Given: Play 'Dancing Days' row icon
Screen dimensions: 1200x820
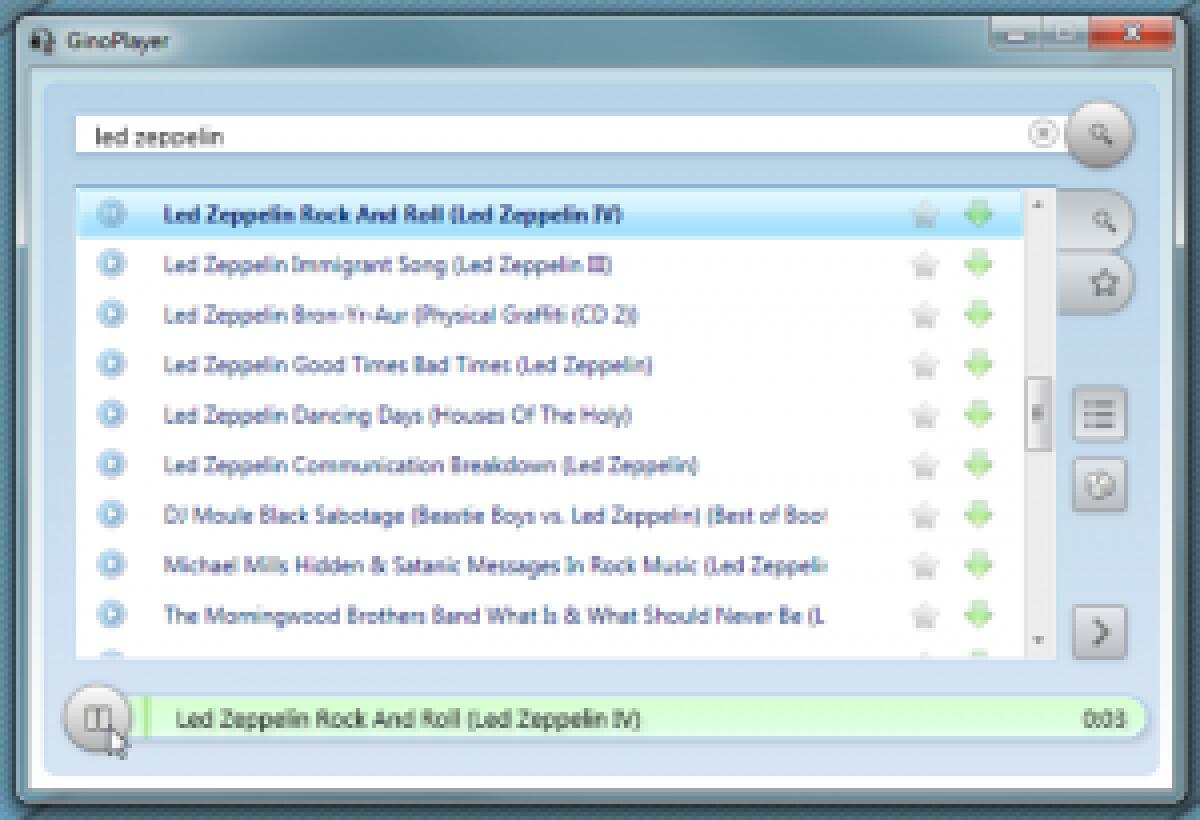Looking at the screenshot, I should [111, 414].
